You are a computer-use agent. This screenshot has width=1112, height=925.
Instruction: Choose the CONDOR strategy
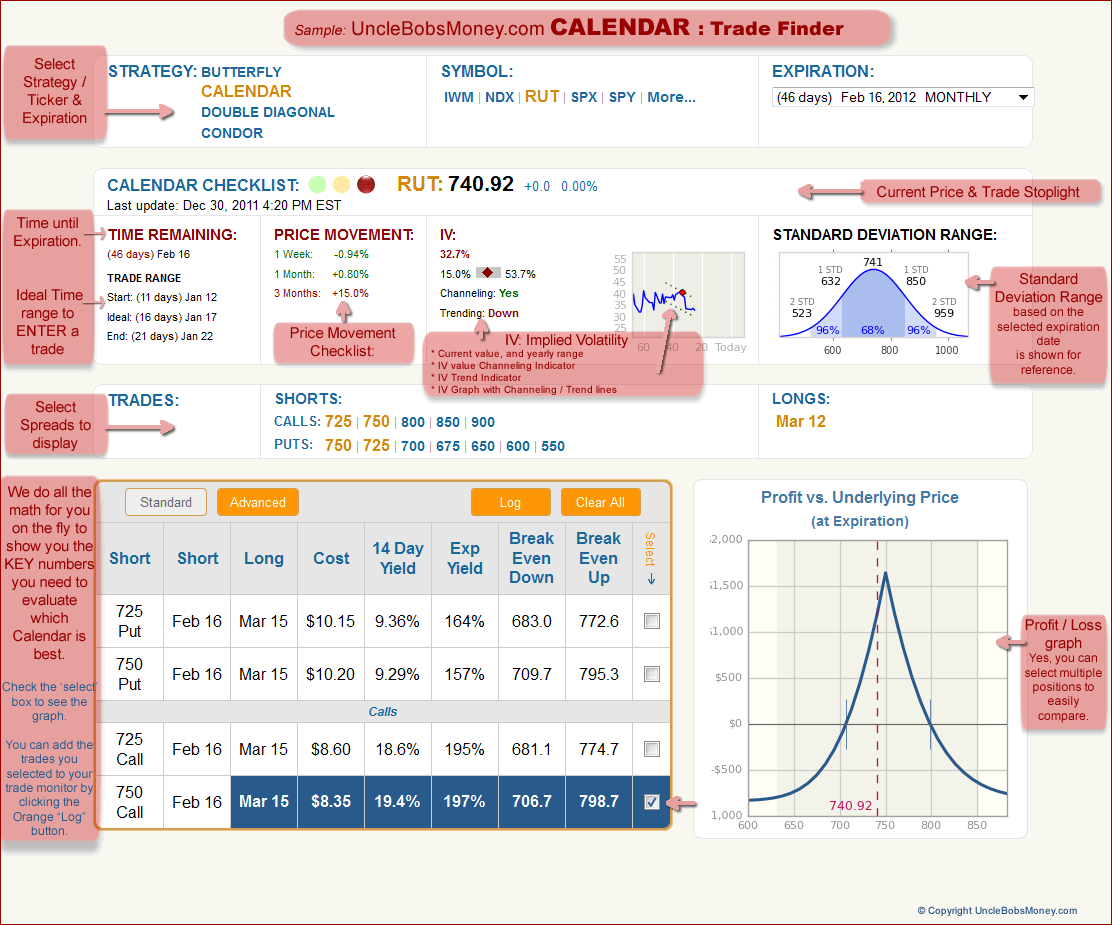[x=232, y=133]
